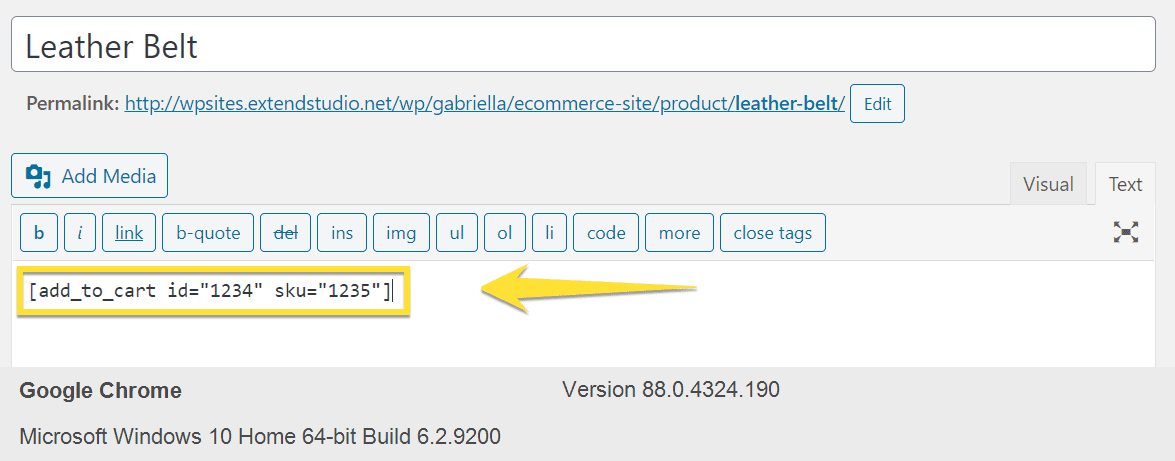Add blockquote with b-quote button
Image resolution: width=1175 pixels, height=461 pixels.
(208, 232)
